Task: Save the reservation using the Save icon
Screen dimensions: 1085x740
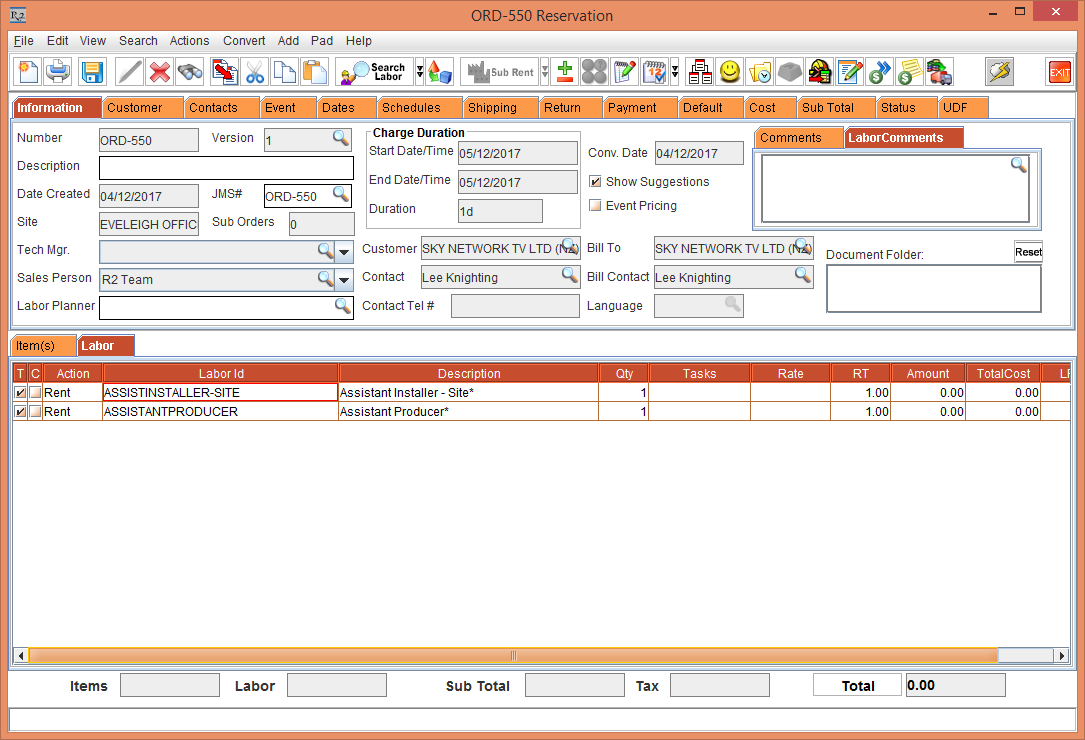Action: pos(91,71)
